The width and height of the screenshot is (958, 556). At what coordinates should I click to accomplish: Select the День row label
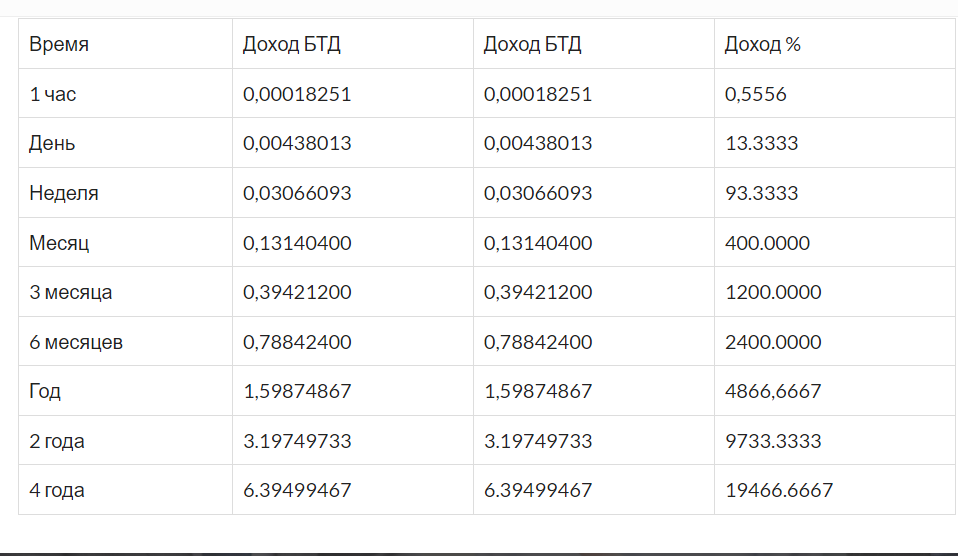coord(52,144)
